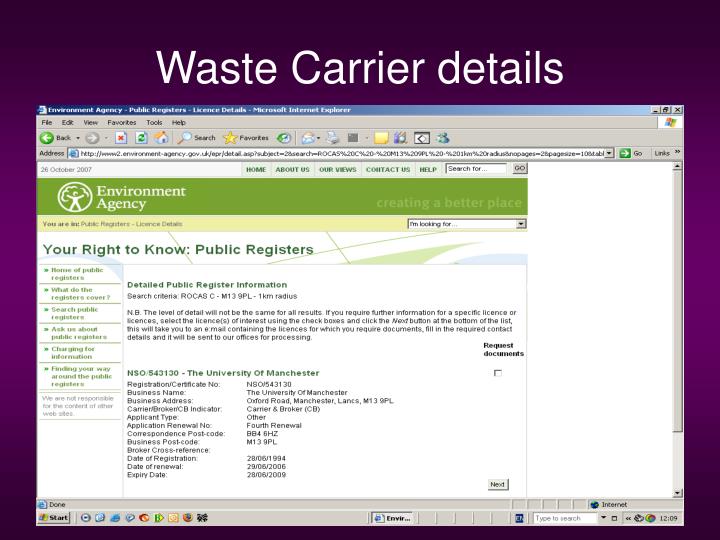
Task: Open the View menu
Action: click(x=90, y=123)
